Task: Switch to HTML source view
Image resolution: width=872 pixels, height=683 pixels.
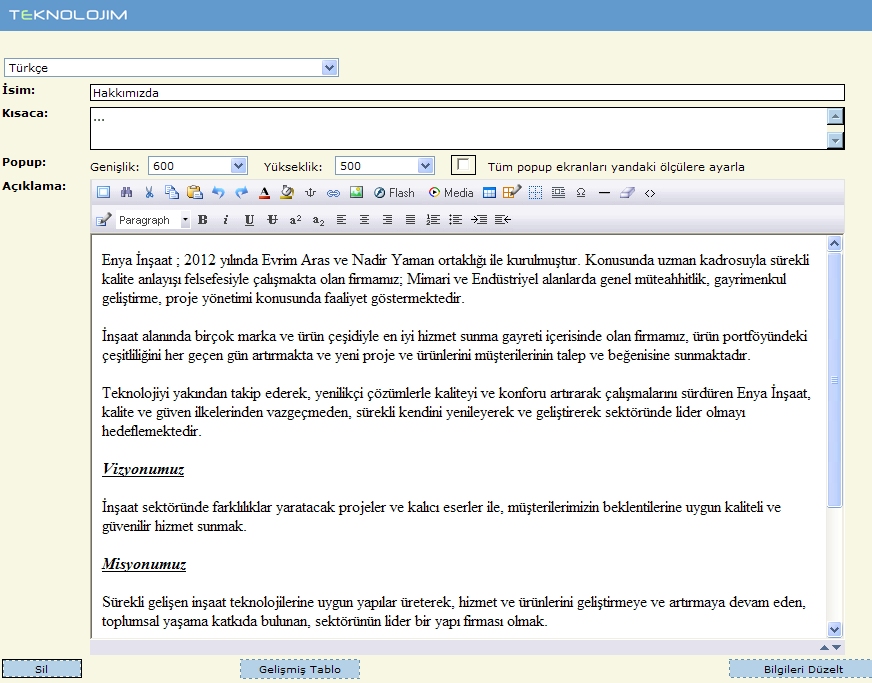Action: point(650,192)
